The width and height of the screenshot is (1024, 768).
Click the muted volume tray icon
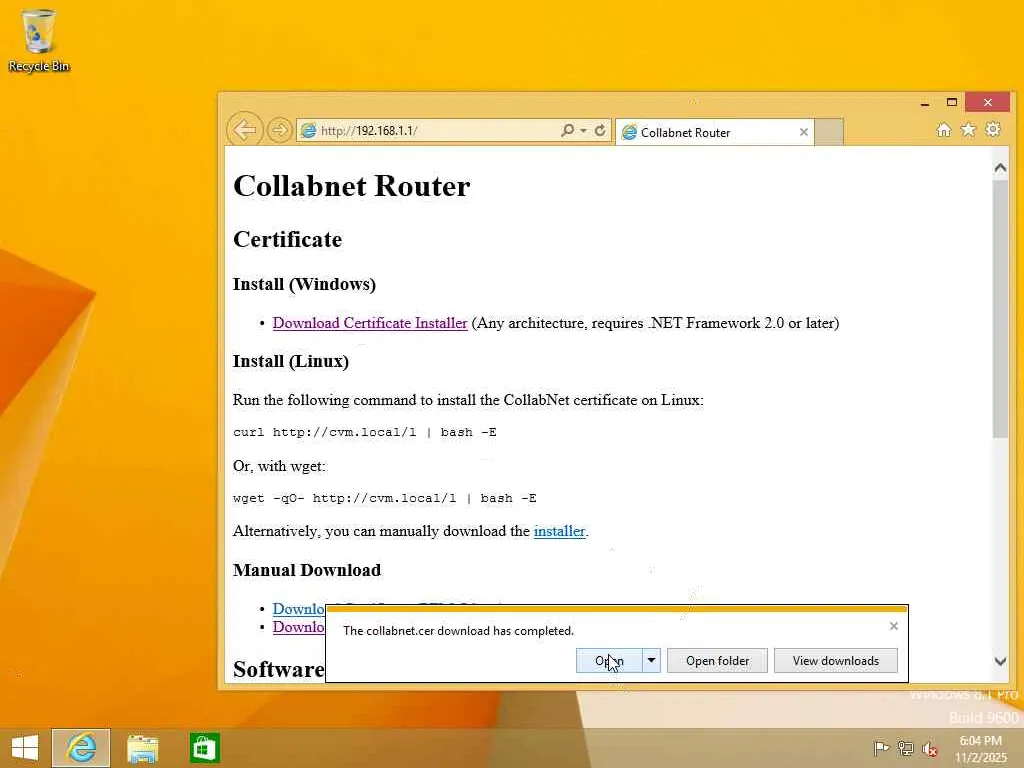click(930, 749)
